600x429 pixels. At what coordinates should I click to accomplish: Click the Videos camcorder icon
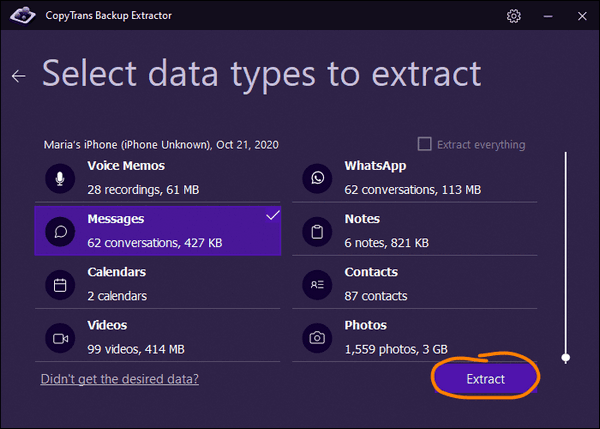point(60,338)
